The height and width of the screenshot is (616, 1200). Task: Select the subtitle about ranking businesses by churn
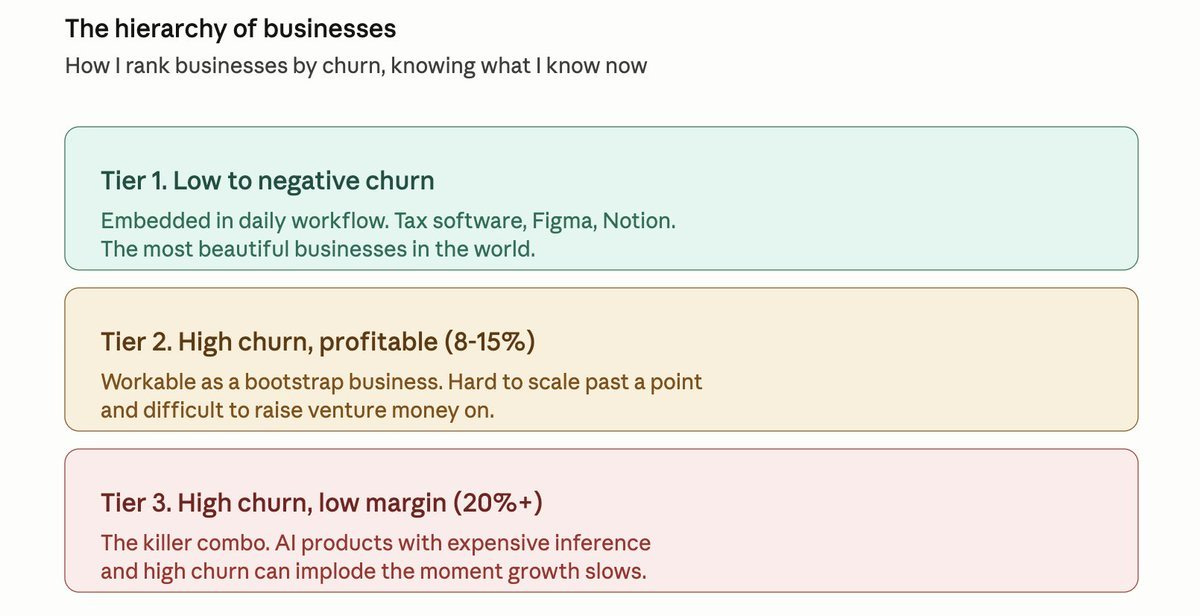356,67
